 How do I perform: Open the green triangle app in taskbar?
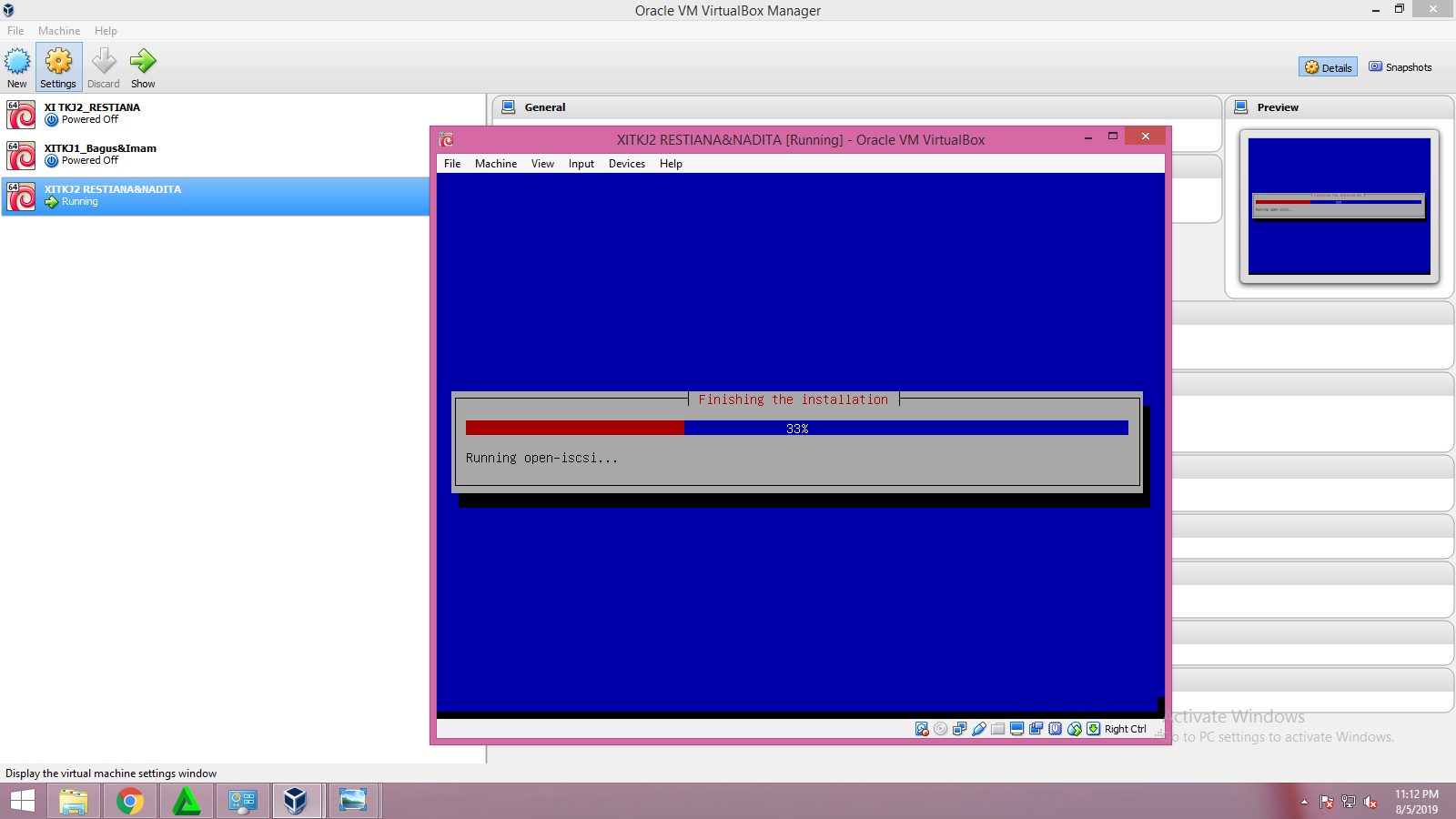tap(187, 801)
